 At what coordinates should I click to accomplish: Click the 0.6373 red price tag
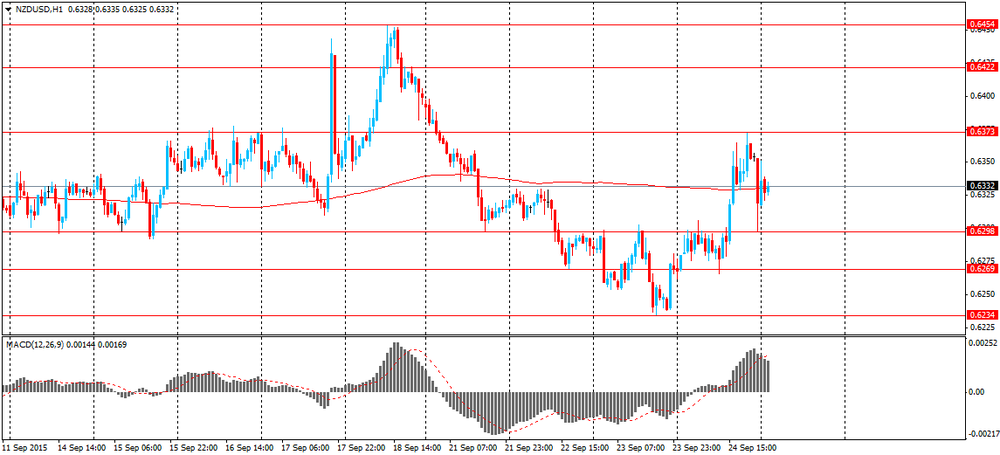(979, 131)
